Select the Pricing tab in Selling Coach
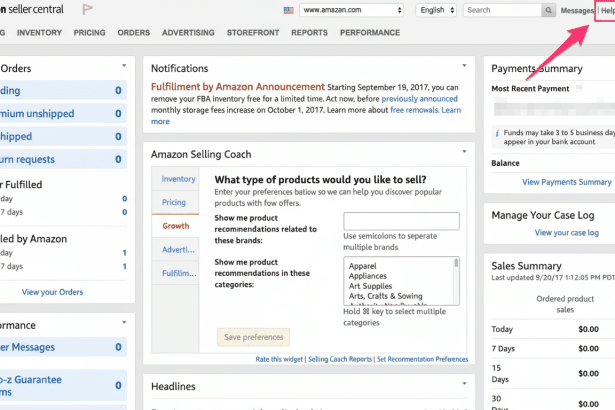This screenshot has width=615, height=410. 176,202
